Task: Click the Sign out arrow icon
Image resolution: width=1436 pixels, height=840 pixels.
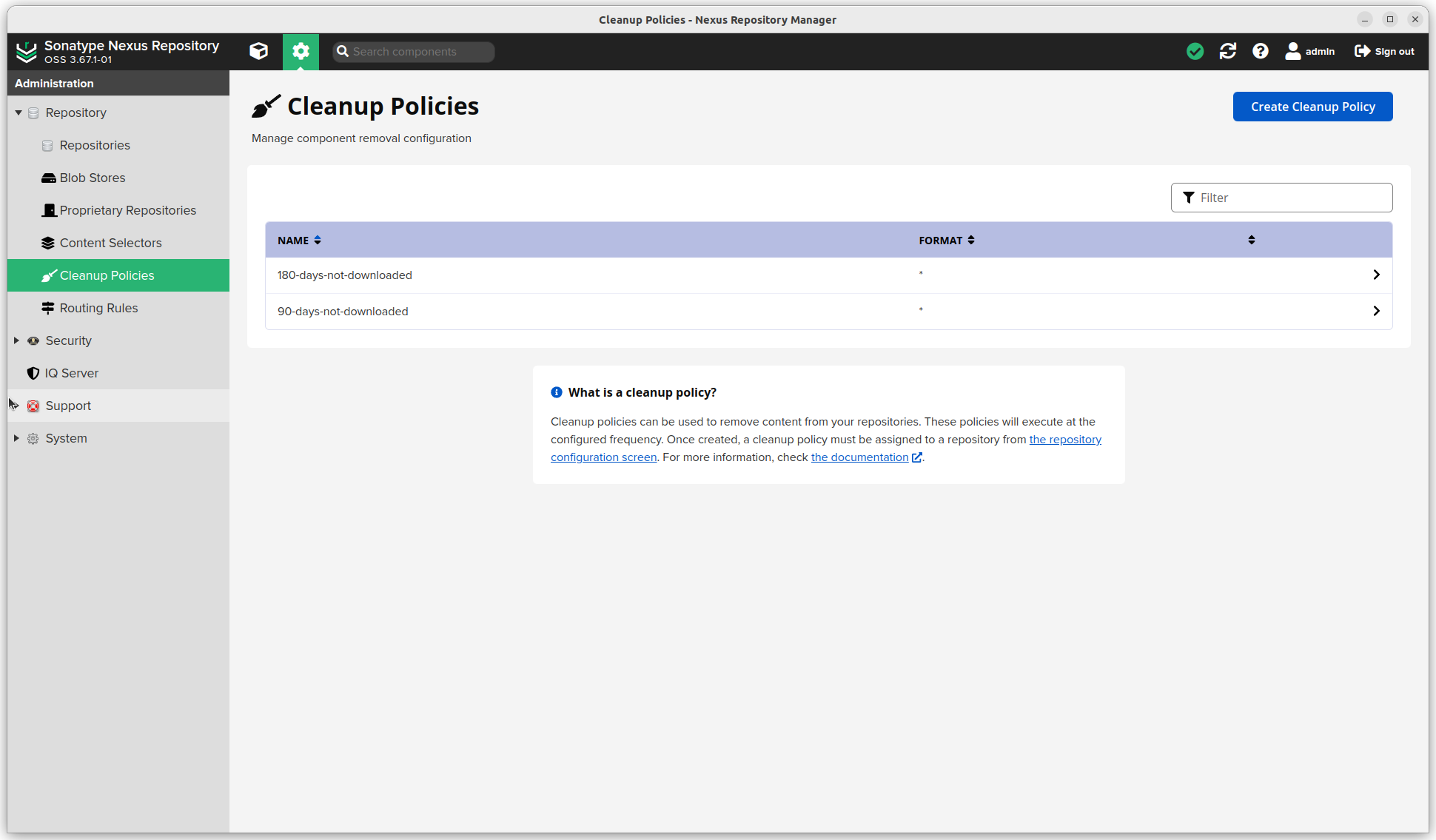Action: 1362,51
